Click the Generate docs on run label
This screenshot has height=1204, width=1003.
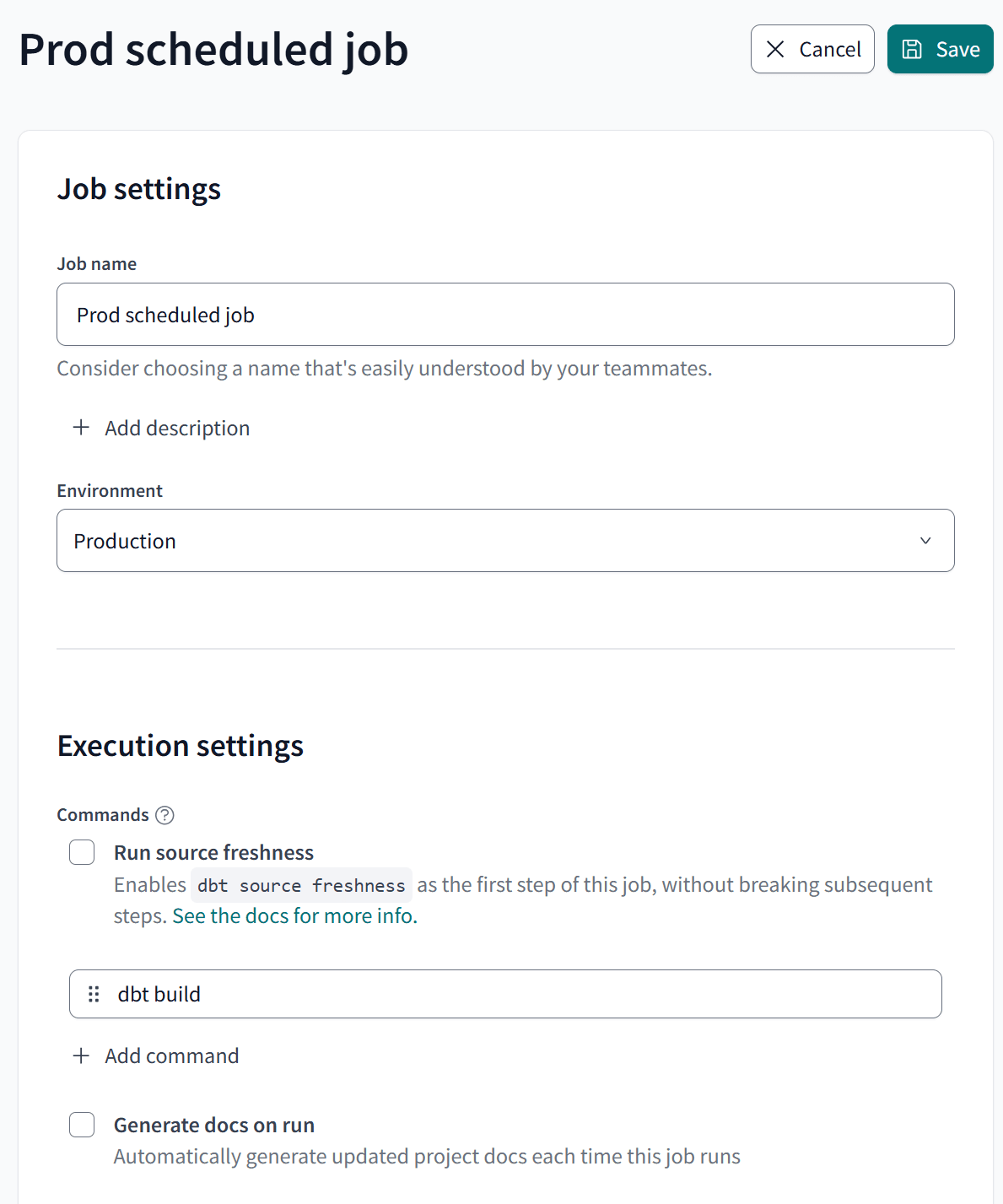[214, 1125]
